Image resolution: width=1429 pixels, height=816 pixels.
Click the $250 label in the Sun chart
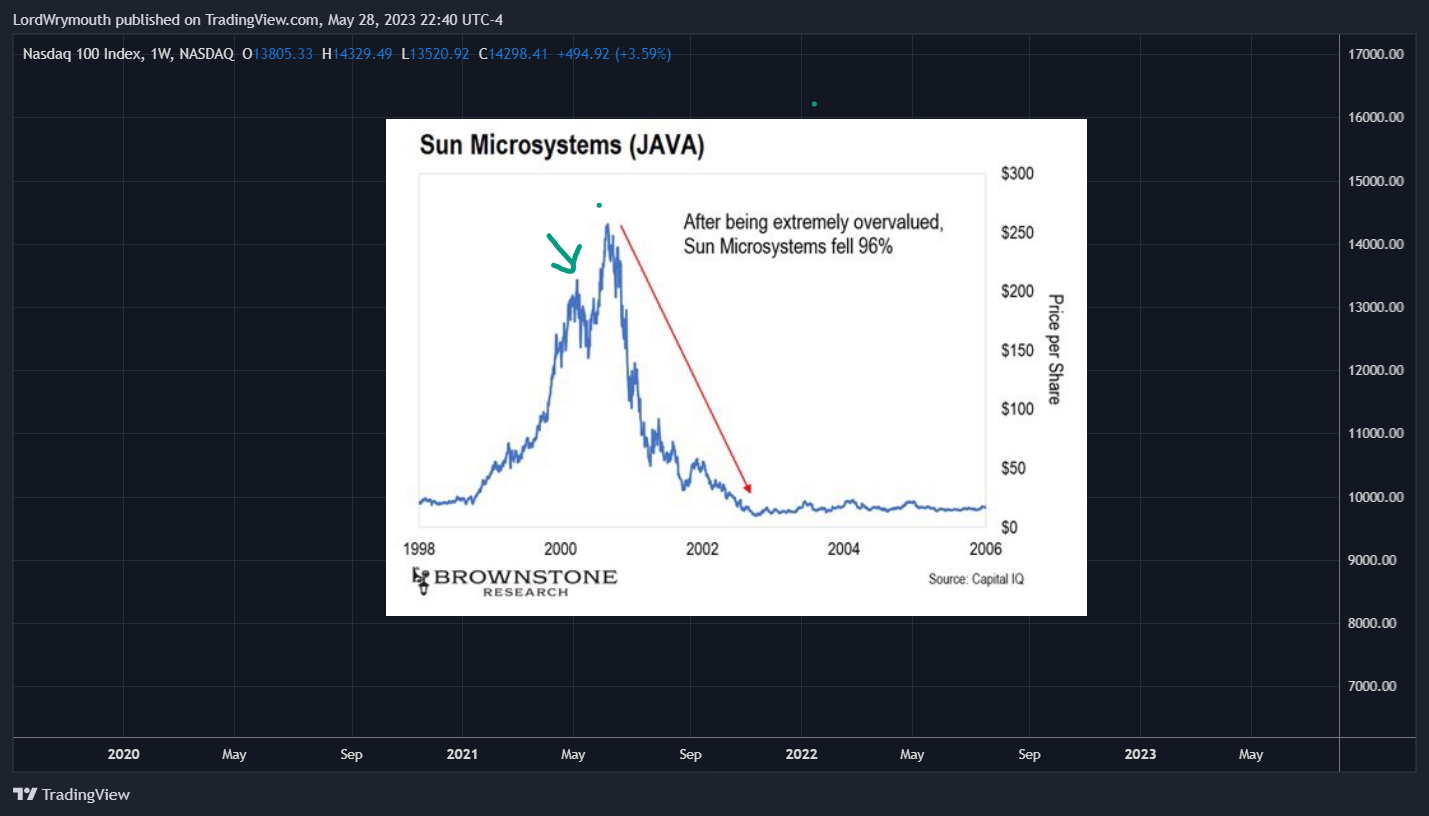(x=1017, y=233)
